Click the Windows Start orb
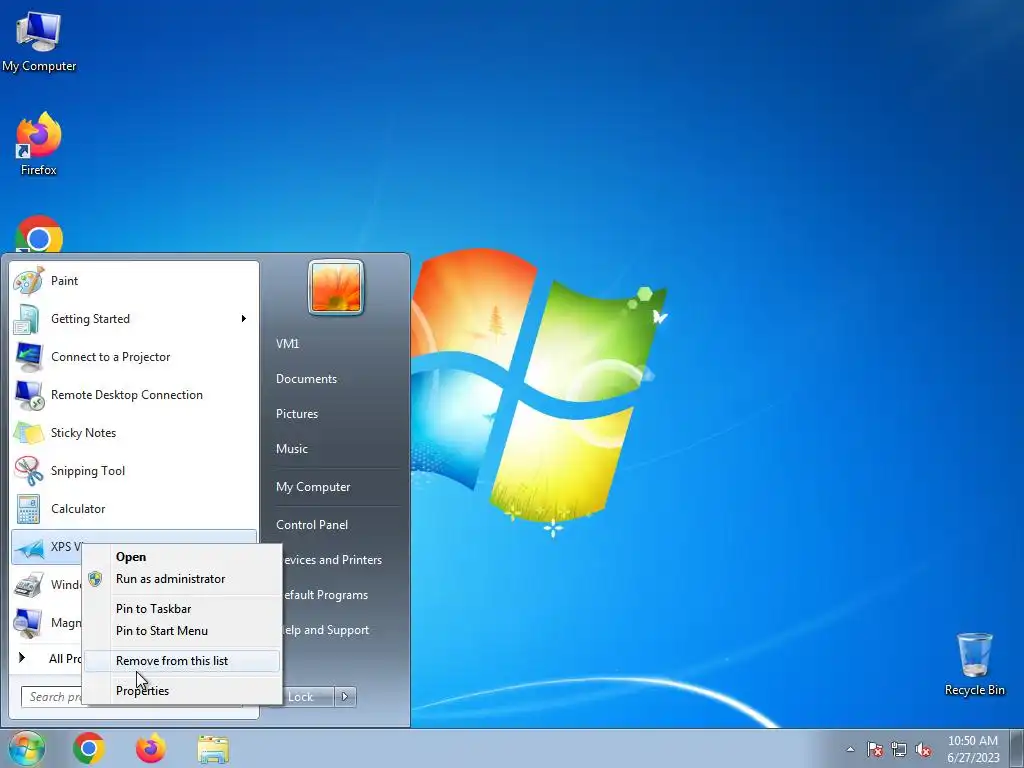The image size is (1024, 768). pyautogui.click(x=26, y=748)
